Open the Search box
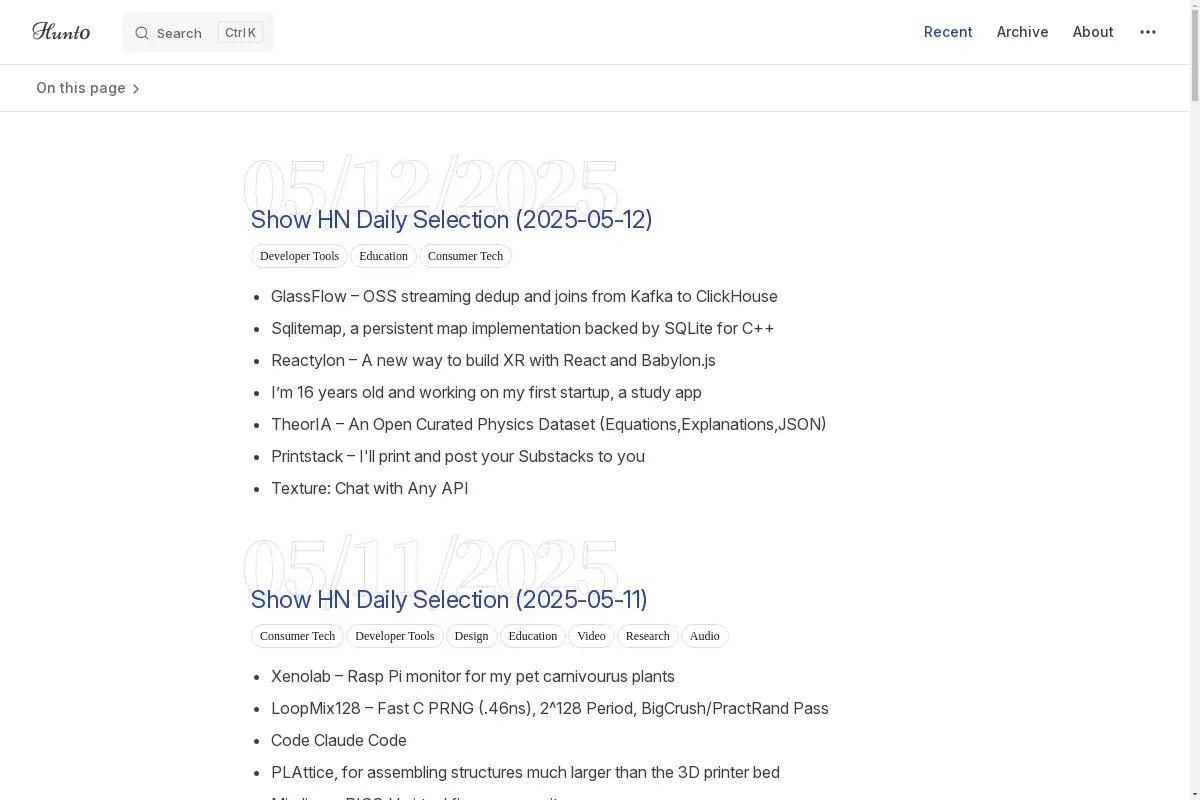1200x800 pixels. pos(198,33)
